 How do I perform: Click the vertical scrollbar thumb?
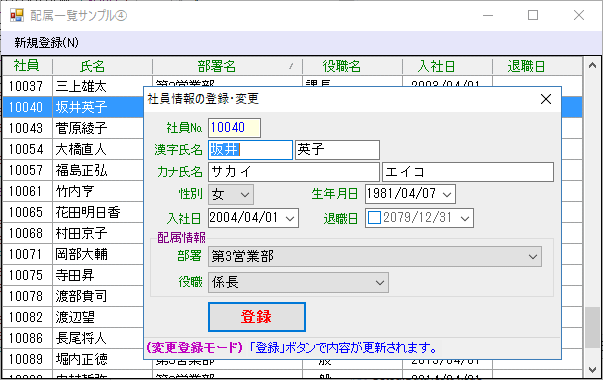click(x=592, y=327)
